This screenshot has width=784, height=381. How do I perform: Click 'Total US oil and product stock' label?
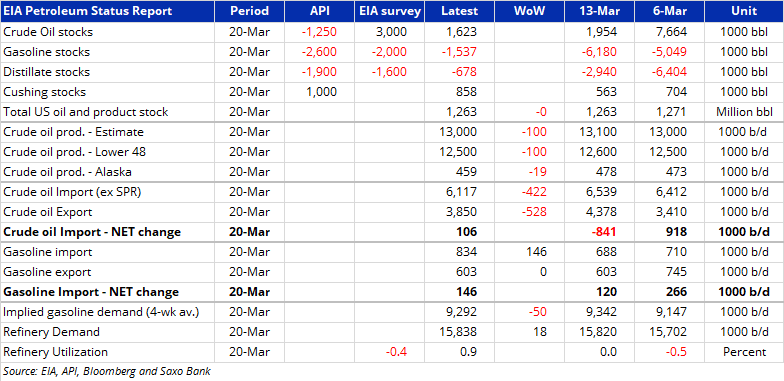coord(86,112)
